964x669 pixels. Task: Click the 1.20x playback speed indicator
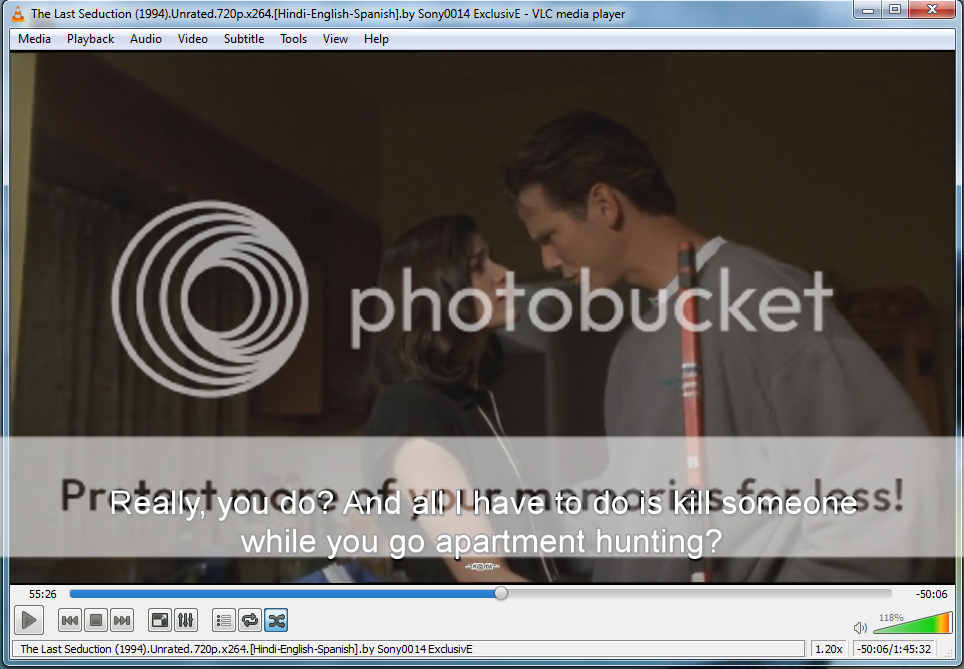(829, 649)
